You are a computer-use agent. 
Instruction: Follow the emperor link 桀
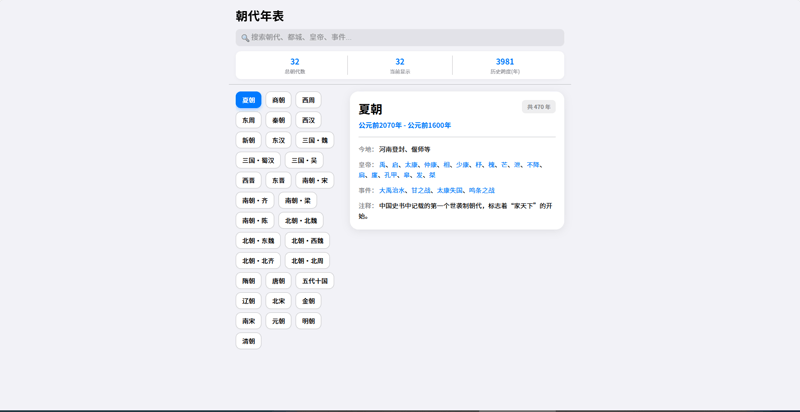pyautogui.click(x=432, y=175)
